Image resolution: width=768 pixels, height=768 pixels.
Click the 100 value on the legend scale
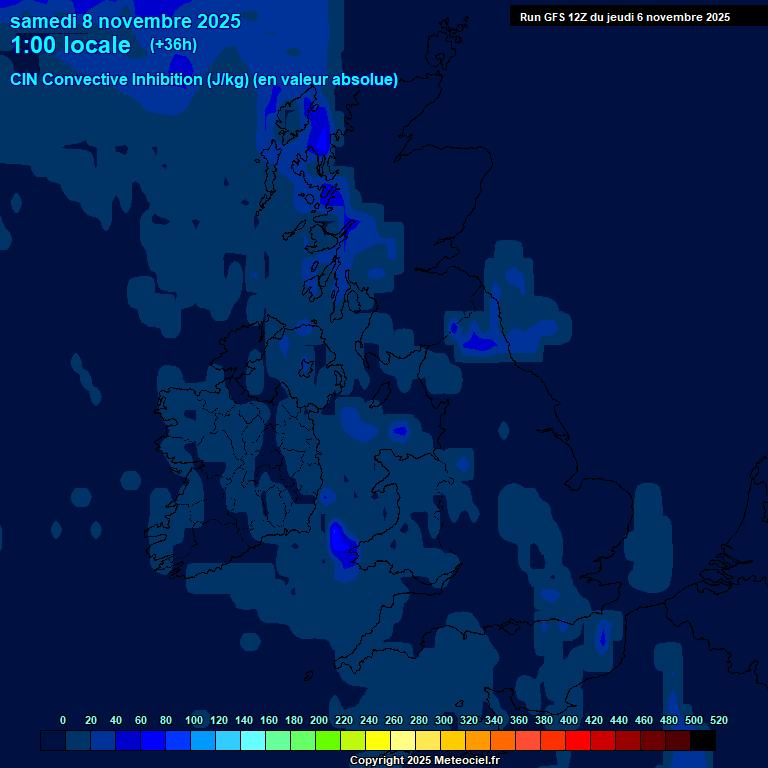tap(193, 720)
